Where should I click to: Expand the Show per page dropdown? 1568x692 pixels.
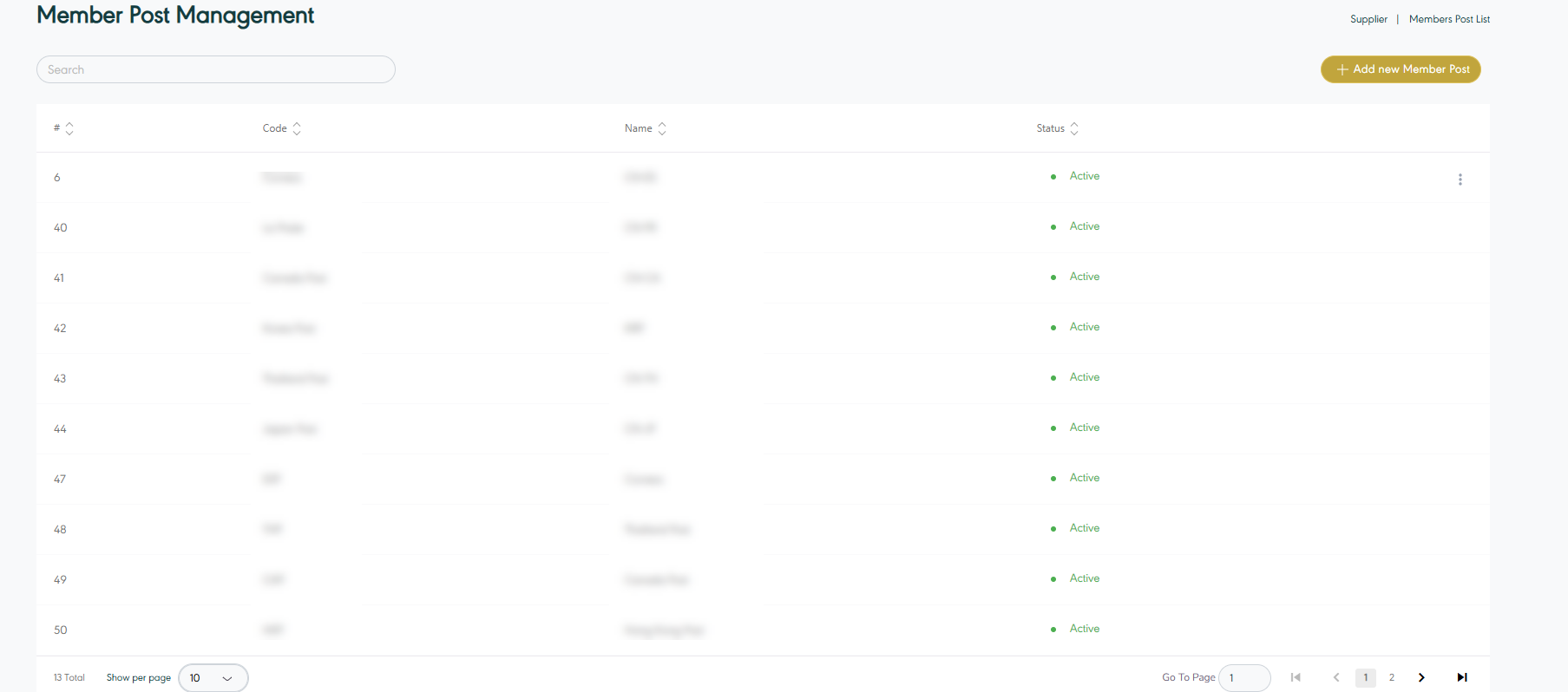click(x=213, y=678)
